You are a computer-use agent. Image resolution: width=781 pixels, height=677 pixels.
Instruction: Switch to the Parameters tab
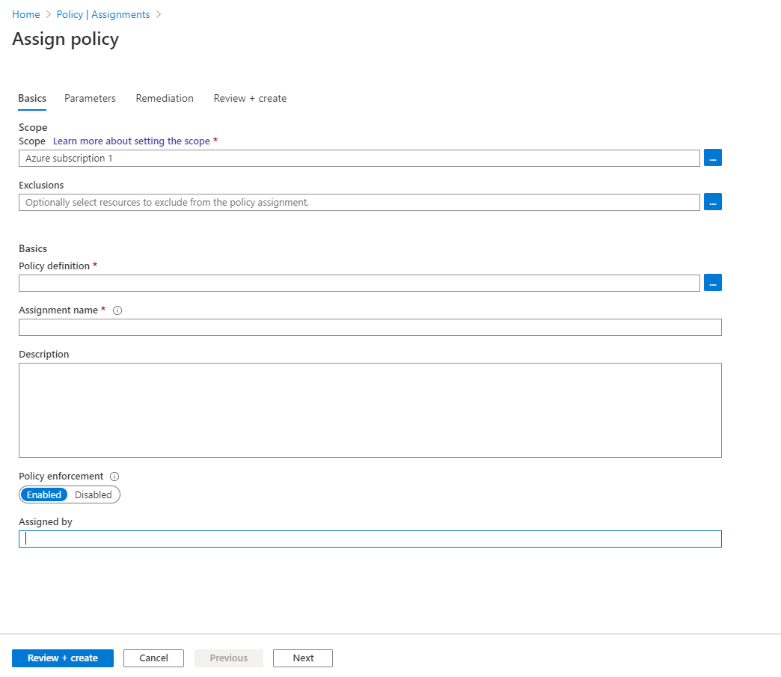tap(90, 98)
